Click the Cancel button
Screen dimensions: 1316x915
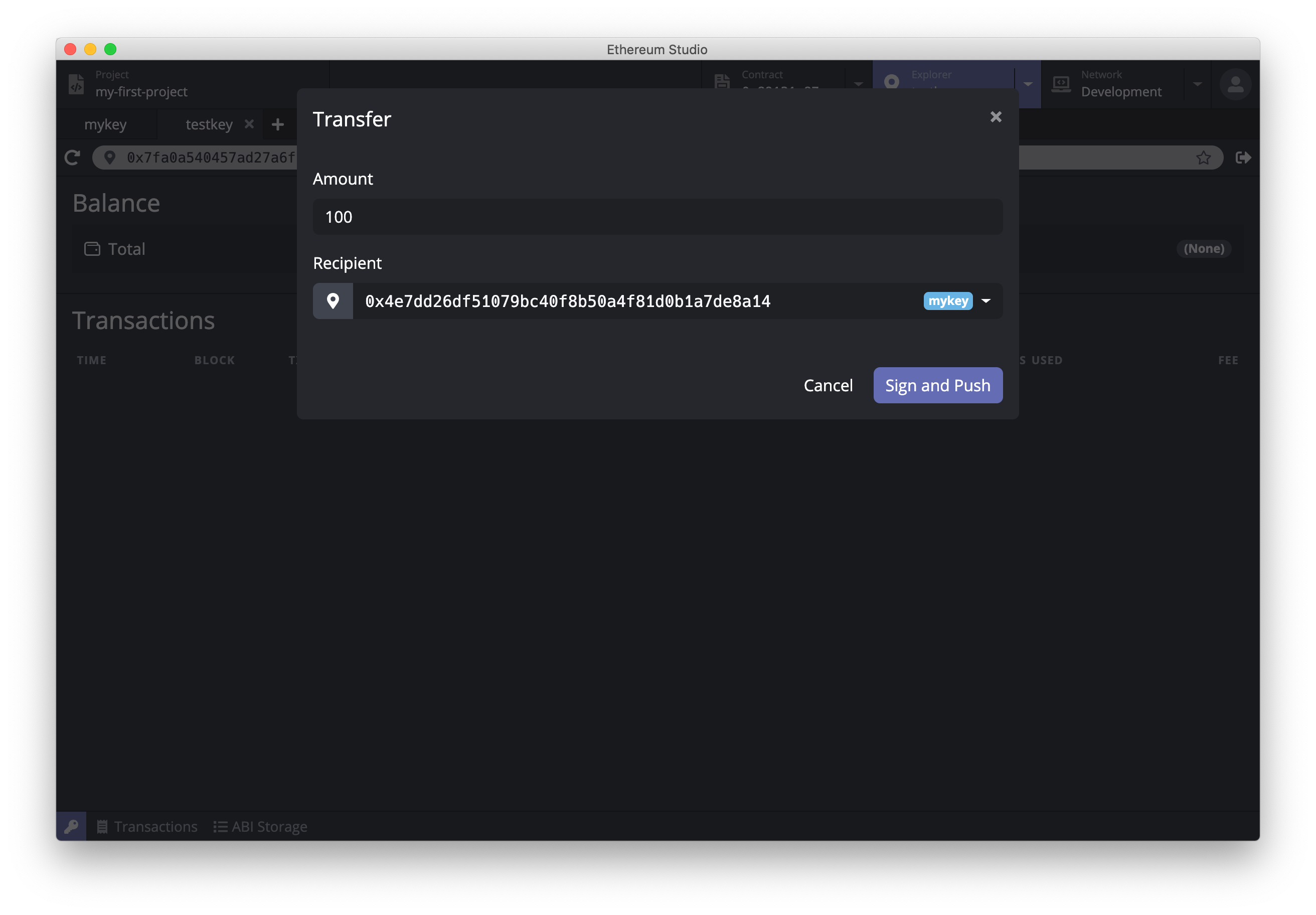click(828, 385)
